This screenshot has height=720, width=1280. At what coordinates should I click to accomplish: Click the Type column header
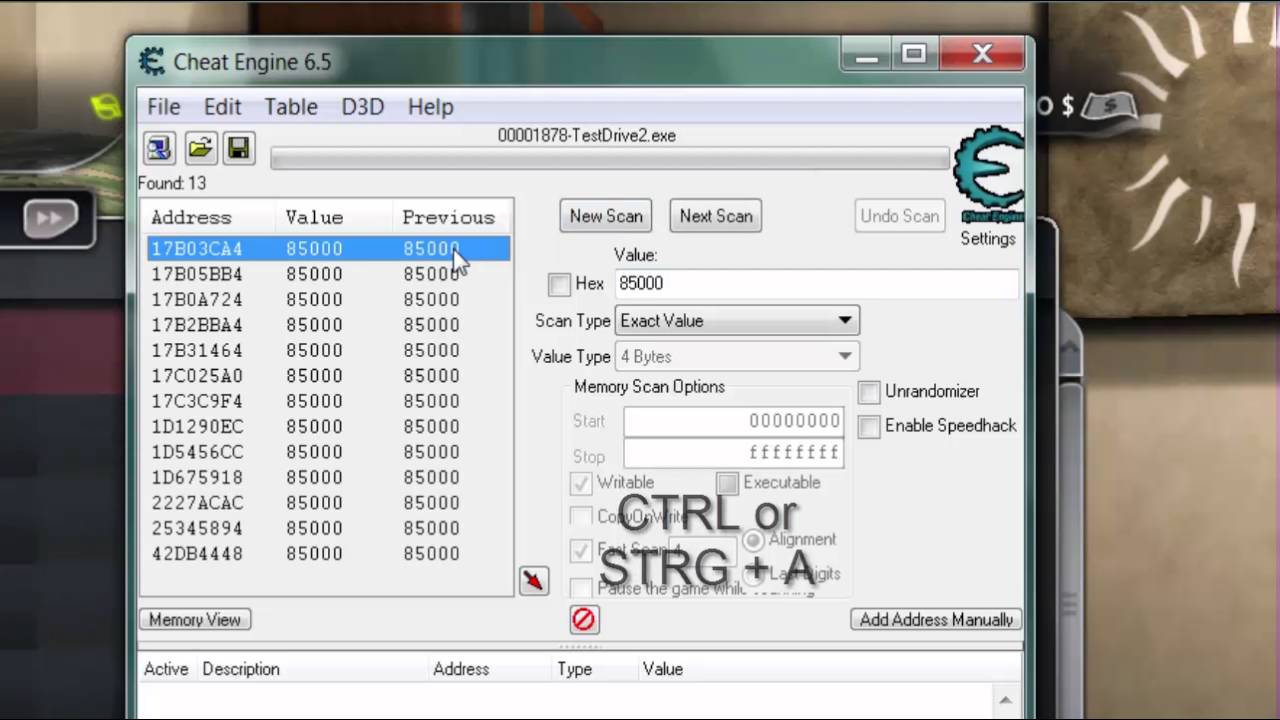(574, 669)
